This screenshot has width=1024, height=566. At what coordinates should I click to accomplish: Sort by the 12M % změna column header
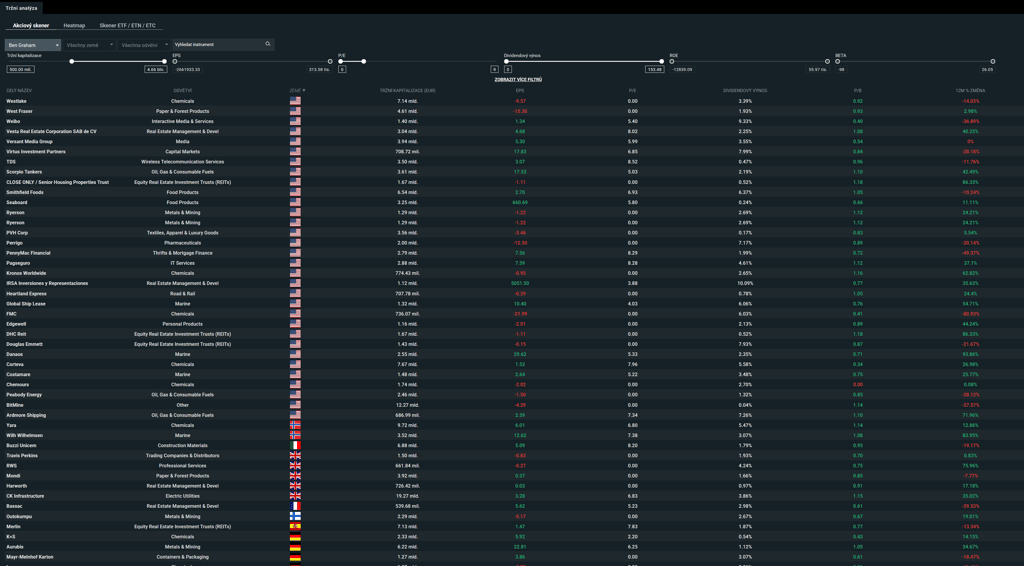(x=970, y=91)
